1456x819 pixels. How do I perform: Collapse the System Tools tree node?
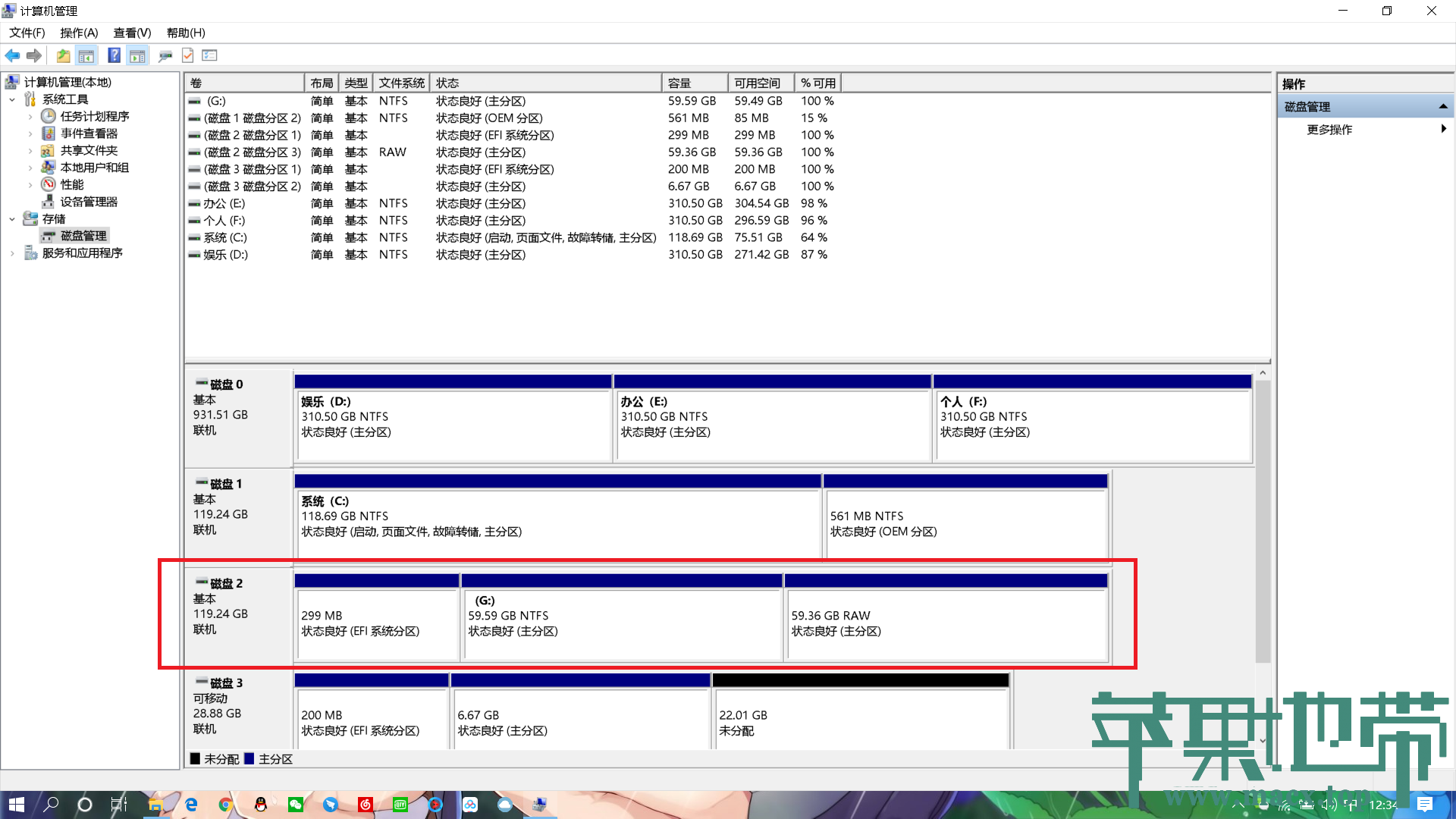tap(12, 99)
